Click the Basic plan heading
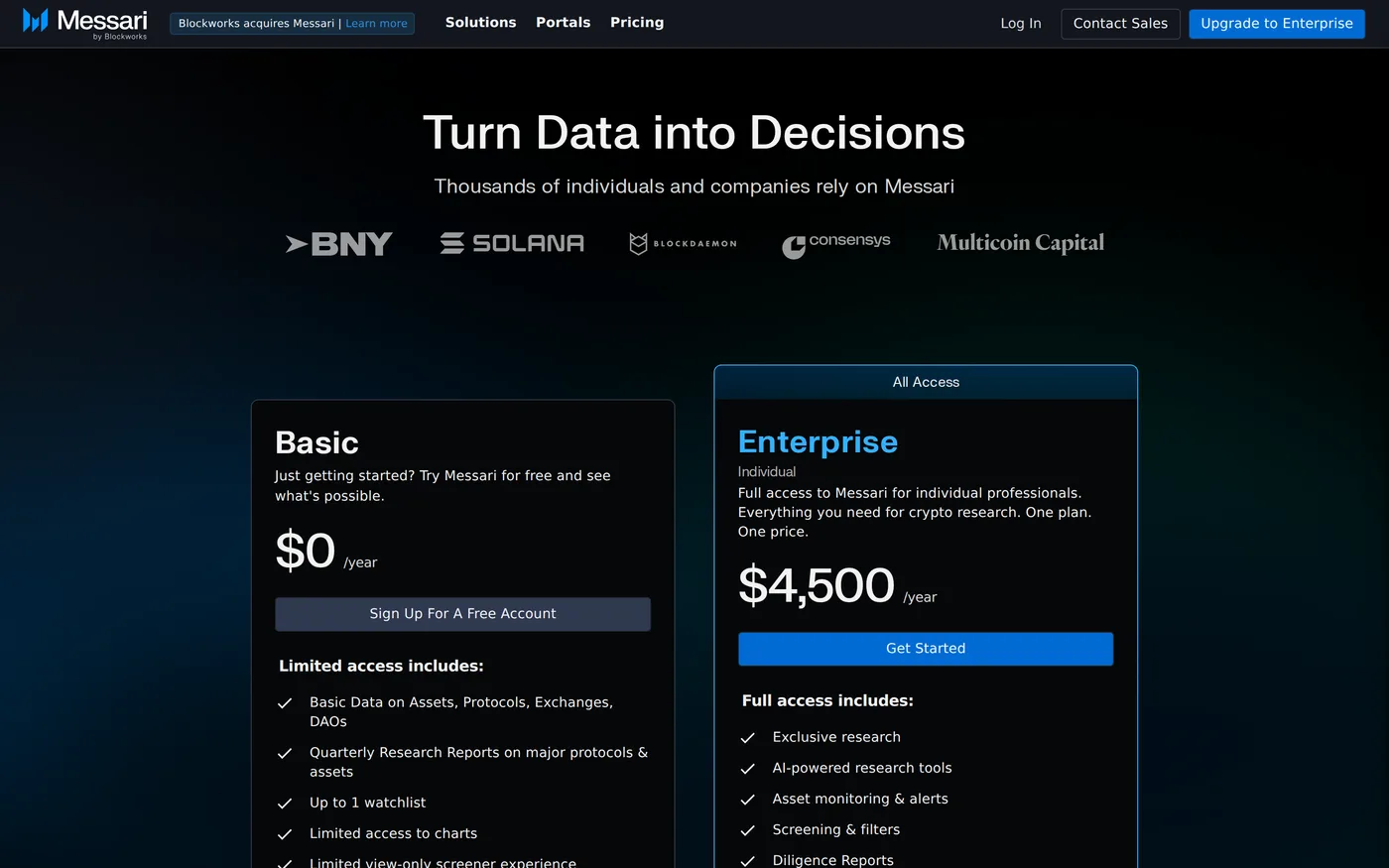This screenshot has width=1389, height=868. pyautogui.click(x=316, y=442)
